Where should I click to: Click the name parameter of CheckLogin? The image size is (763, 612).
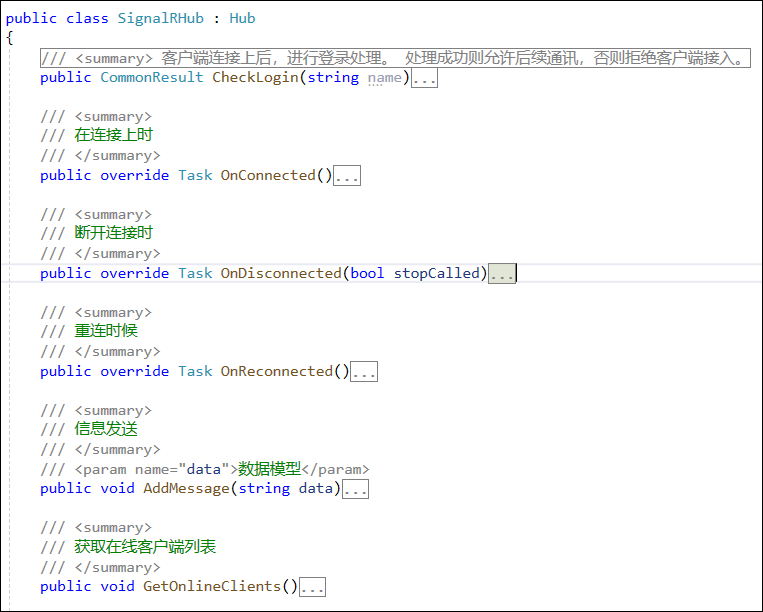point(384,78)
